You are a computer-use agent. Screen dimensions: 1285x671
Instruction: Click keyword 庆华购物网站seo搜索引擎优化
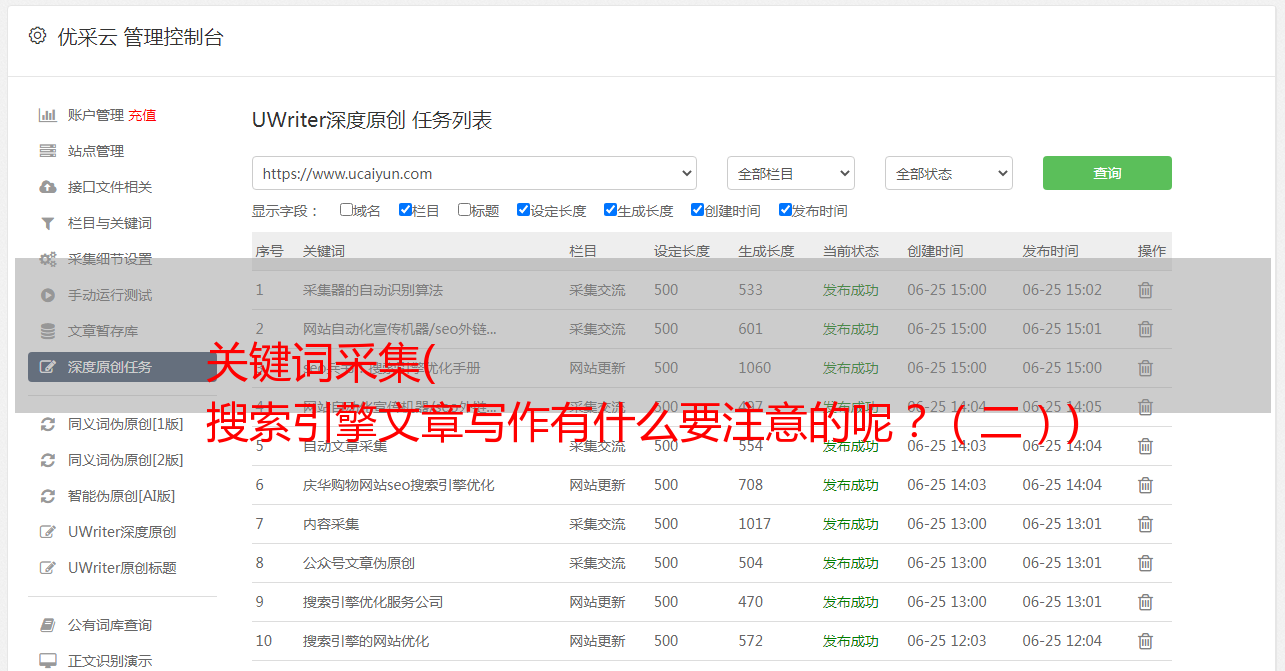pyautogui.click(x=399, y=485)
